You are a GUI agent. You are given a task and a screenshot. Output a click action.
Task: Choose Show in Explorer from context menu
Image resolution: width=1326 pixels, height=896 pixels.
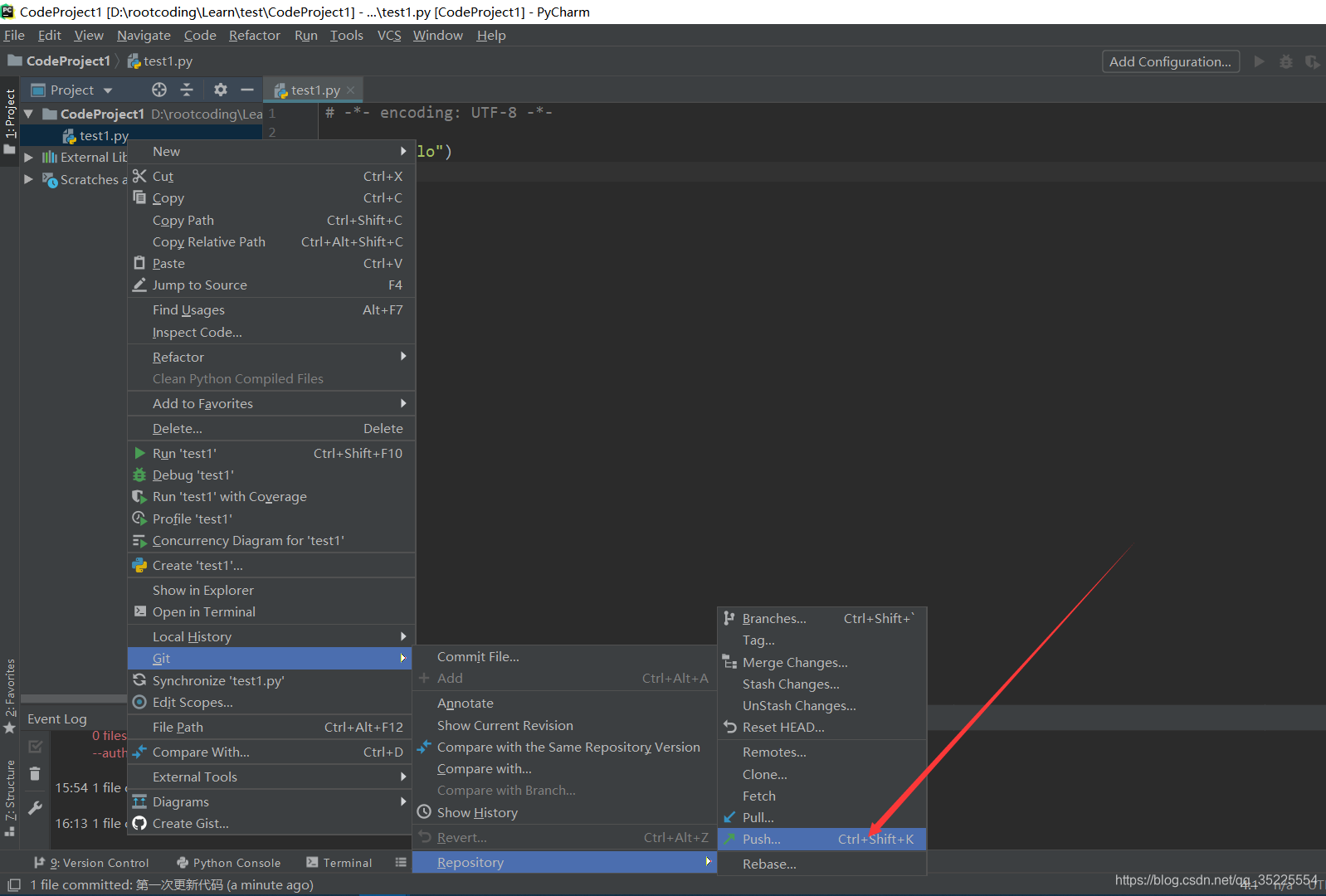tap(271, 590)
